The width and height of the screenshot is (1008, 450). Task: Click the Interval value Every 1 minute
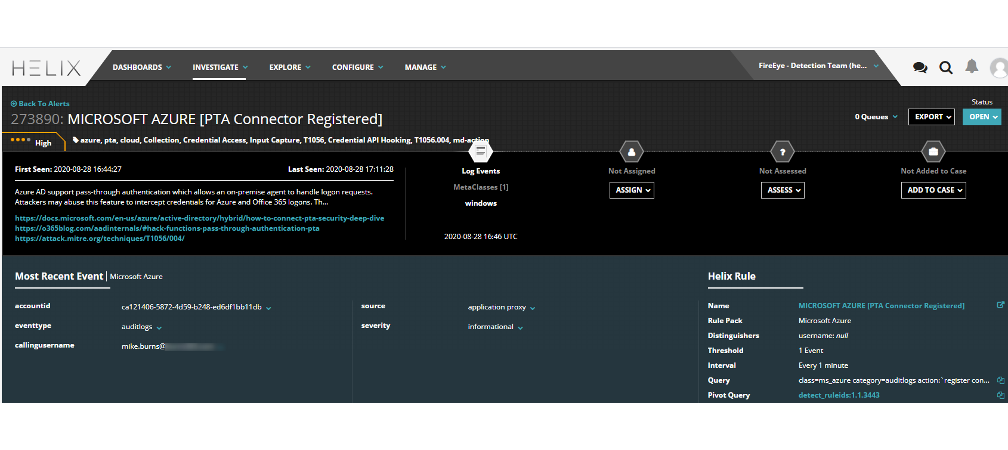(824, 366)
